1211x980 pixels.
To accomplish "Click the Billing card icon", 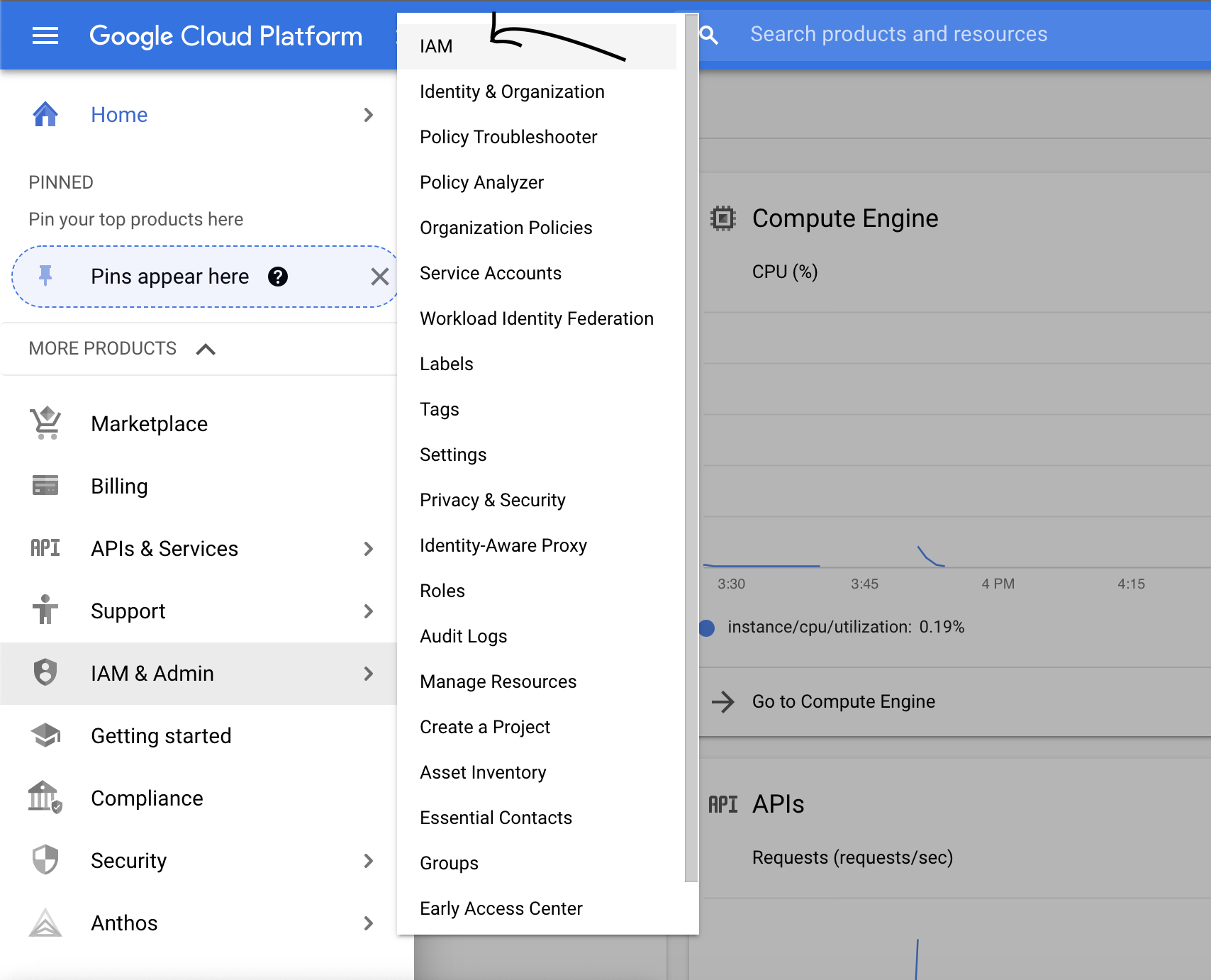I will pyautogui.click(x=45, y=486).
